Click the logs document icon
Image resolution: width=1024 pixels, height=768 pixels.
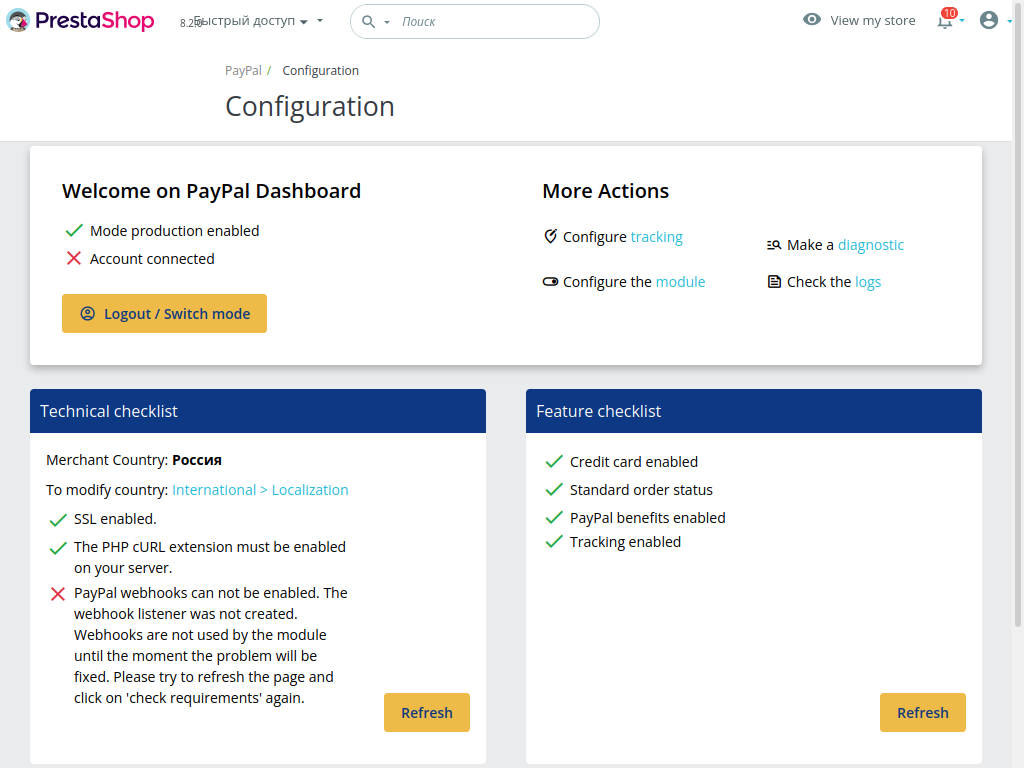tap(774, 282)
